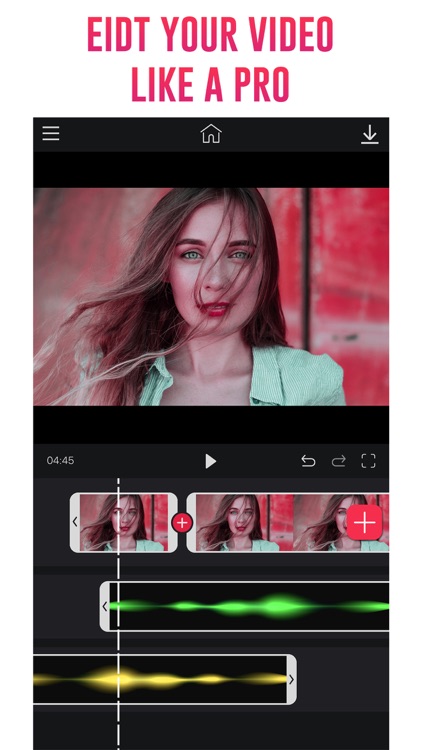
Task: Tap the download export icon
Action: pyautogui.click(x=369, y=134)
